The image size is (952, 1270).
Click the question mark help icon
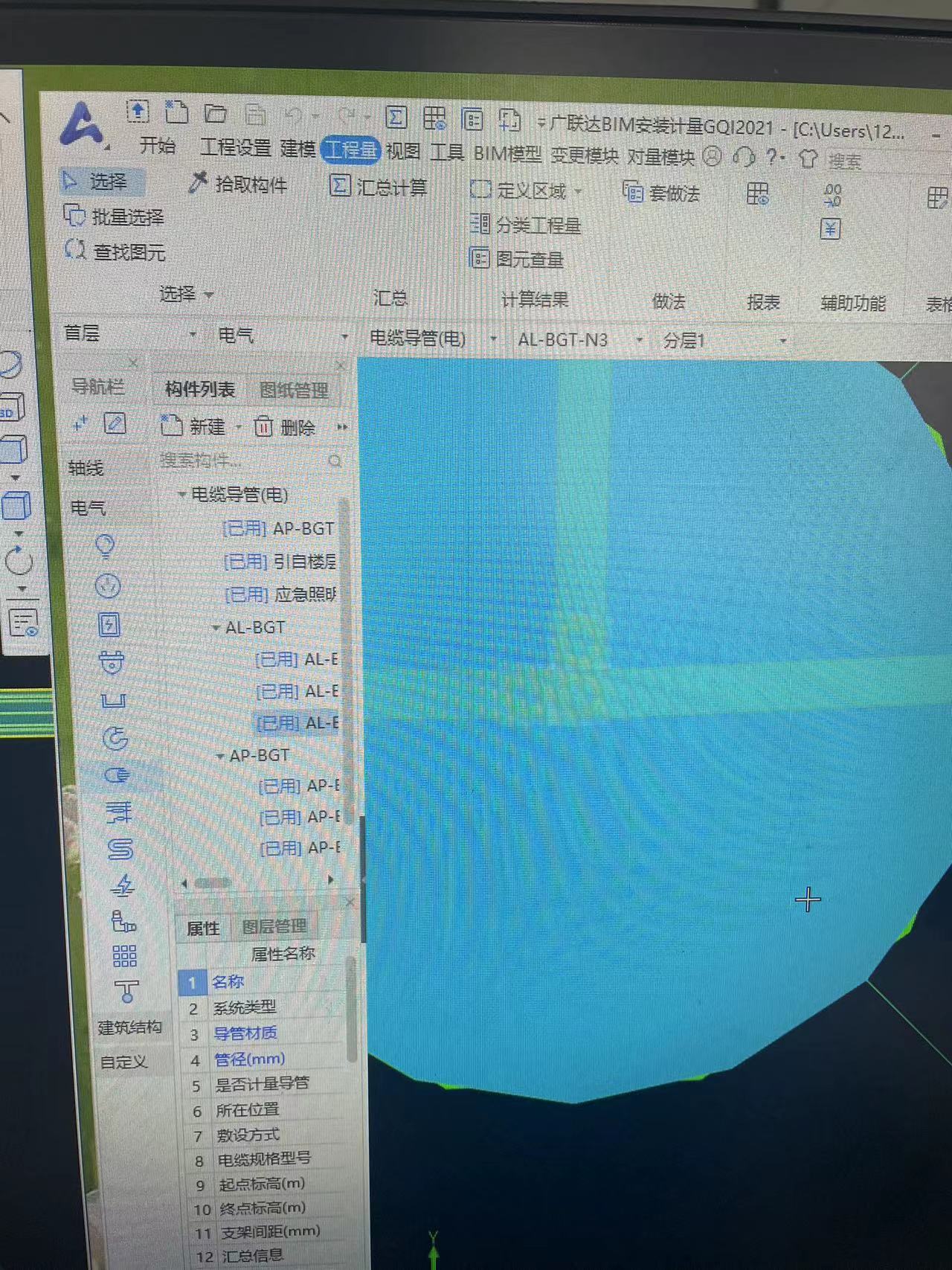(773, 157)
